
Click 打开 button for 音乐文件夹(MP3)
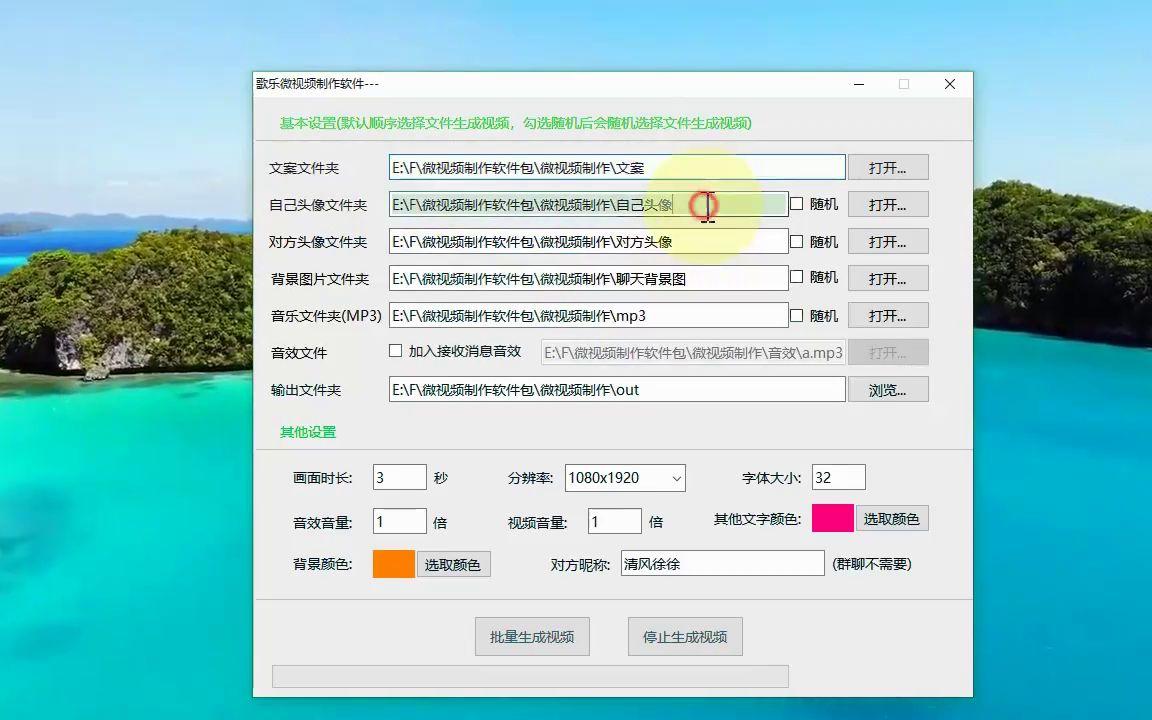pyautogui.click(x=888, y=316)
